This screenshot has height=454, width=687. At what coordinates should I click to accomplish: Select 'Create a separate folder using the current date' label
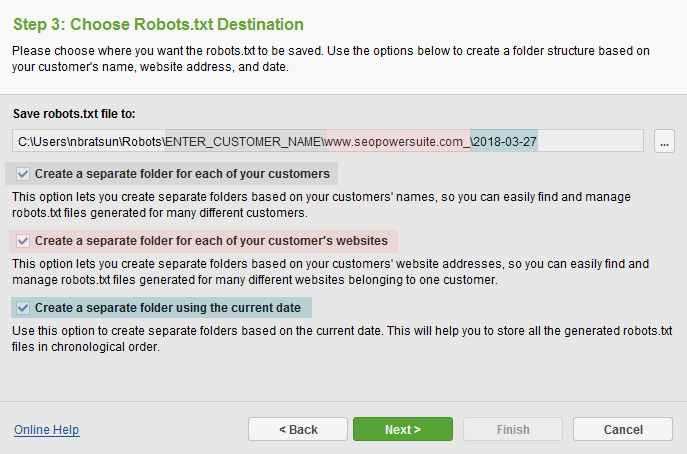(168, 308)
